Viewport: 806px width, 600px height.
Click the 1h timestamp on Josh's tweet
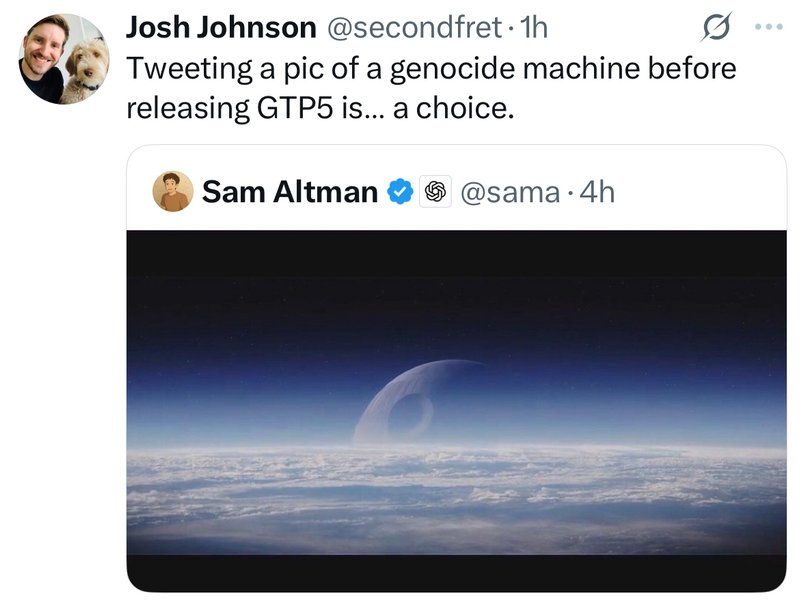[530, 27]
